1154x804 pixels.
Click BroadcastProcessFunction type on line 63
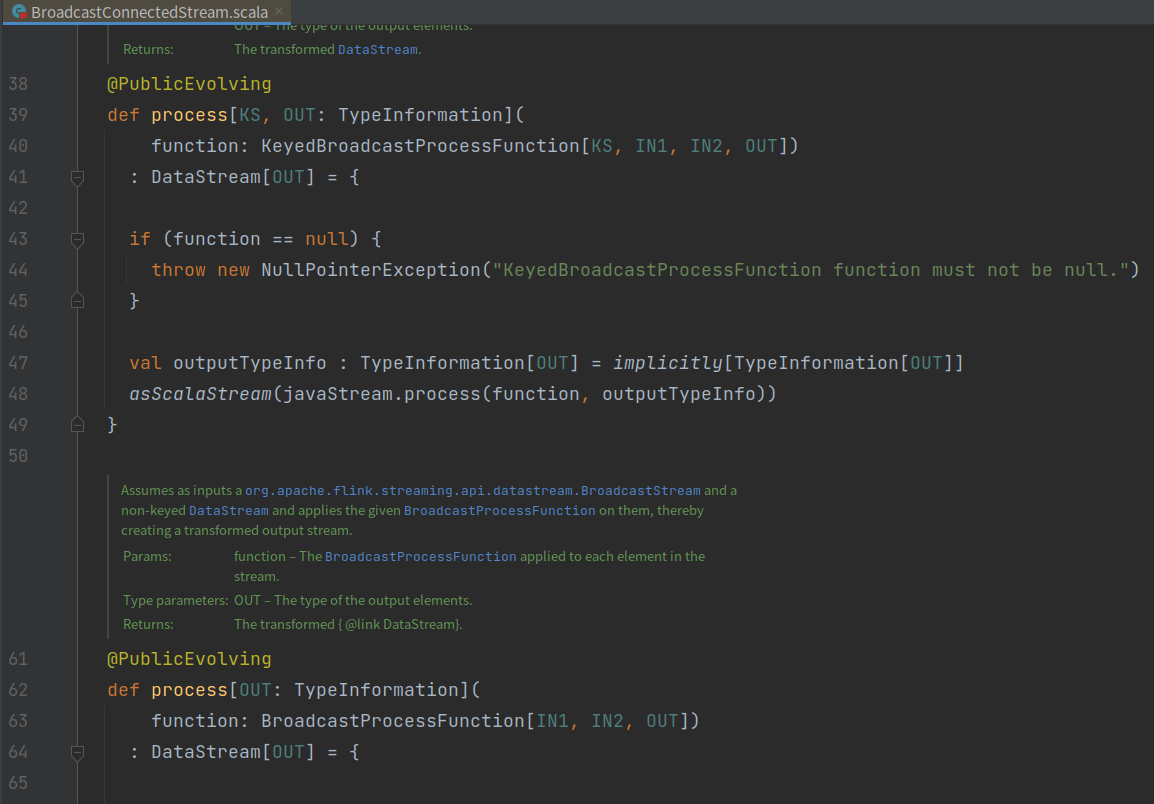coord(393,721)
